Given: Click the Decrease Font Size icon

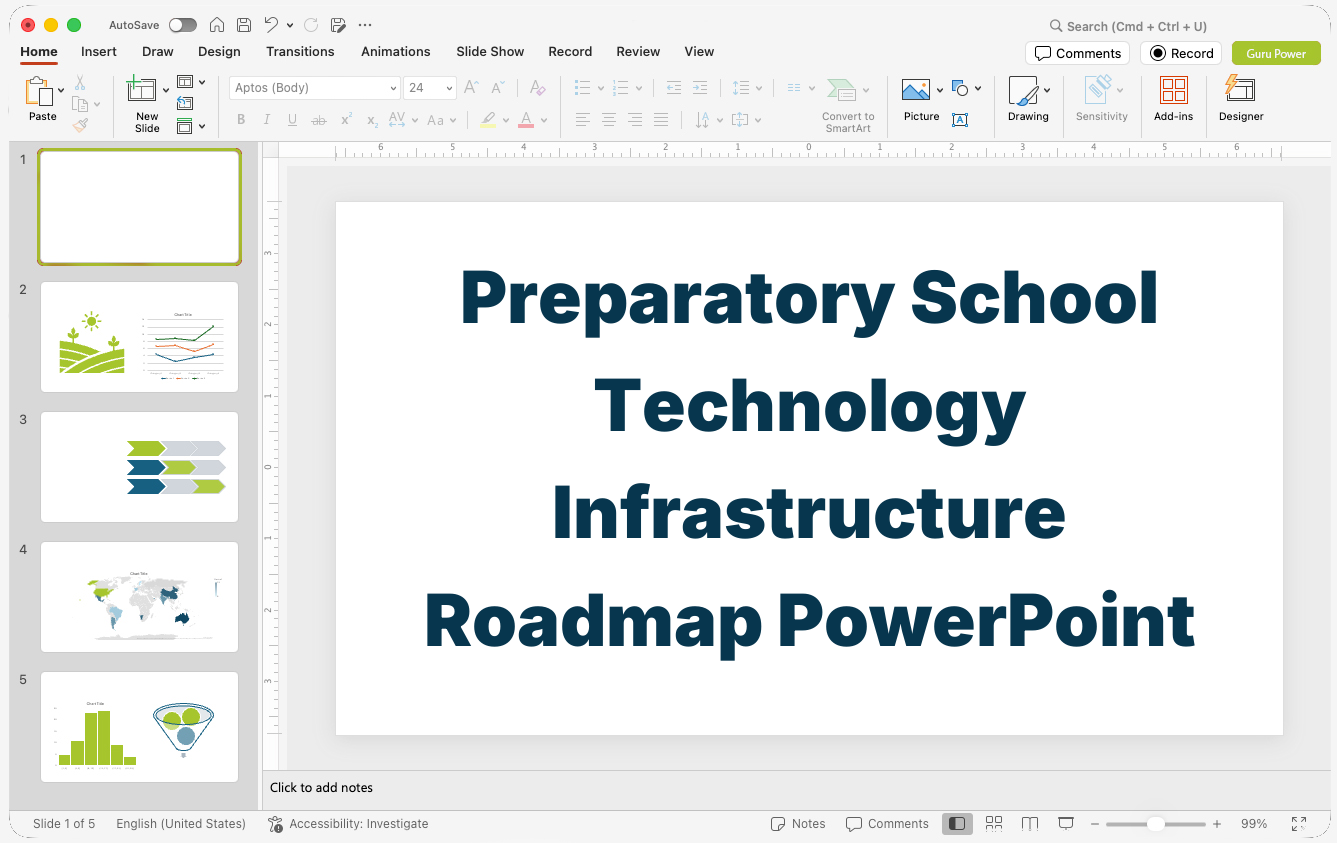Looking at the screenshot, I should [x=497, y=88].
